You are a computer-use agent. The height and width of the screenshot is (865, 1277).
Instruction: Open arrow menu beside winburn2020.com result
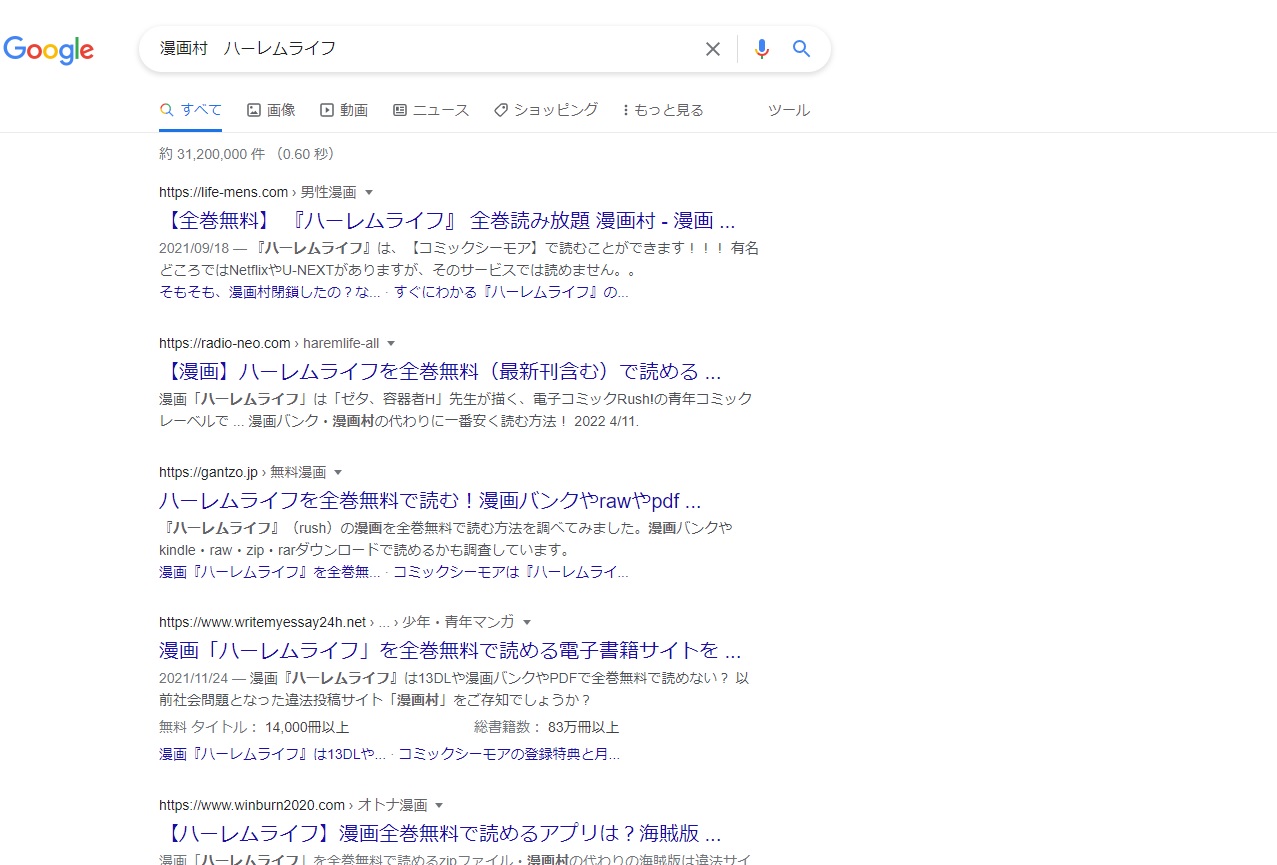(439, 805)
